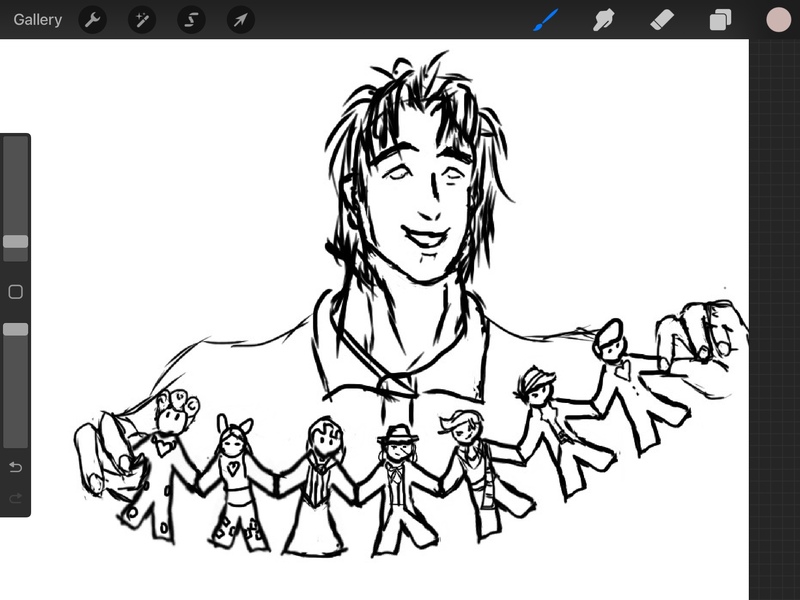Select the Eraser tool
This screenshot has width=800, height=600.
click(x=662, y=20)
